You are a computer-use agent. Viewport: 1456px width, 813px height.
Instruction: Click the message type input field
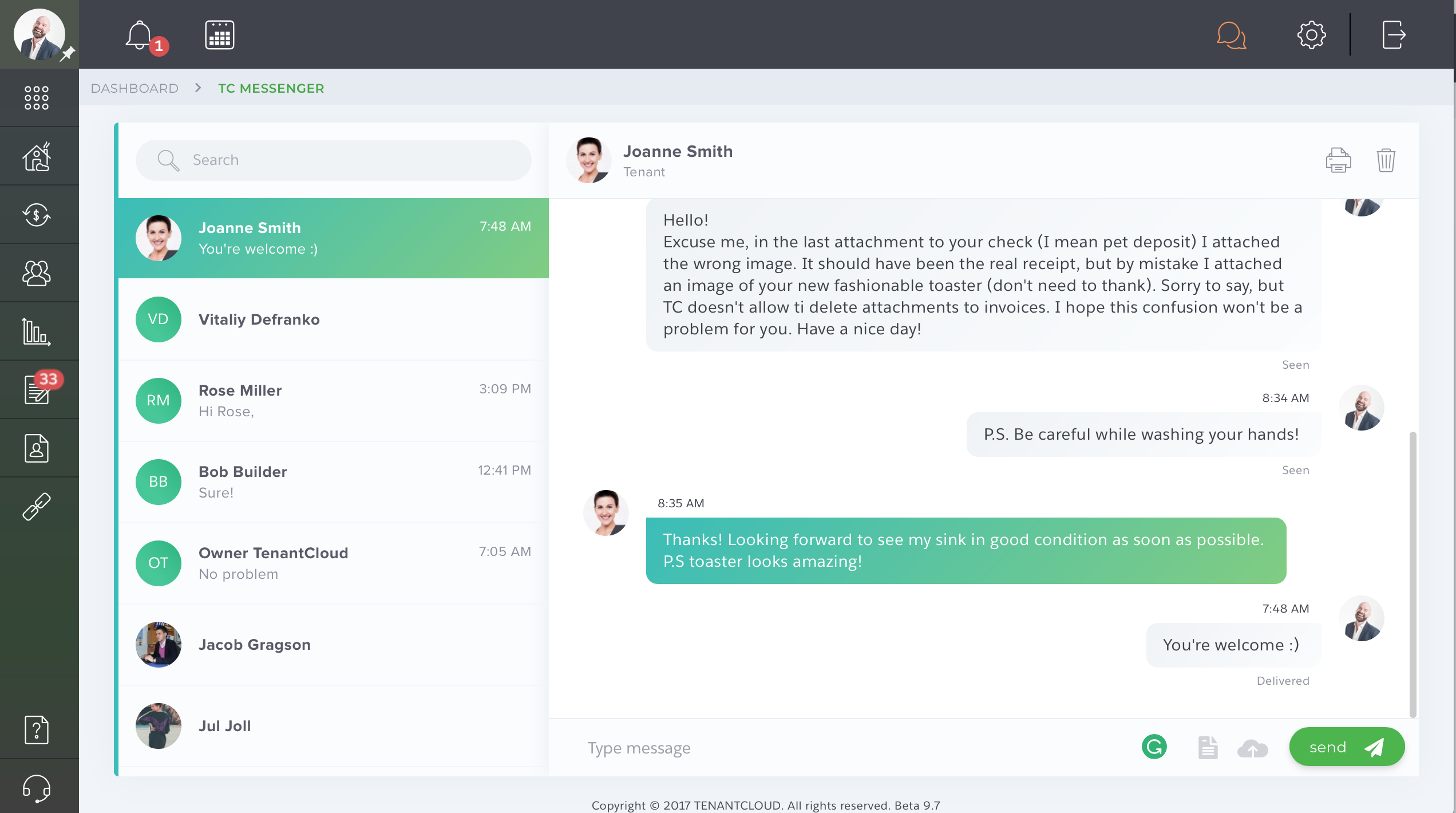tap(854, 747)
